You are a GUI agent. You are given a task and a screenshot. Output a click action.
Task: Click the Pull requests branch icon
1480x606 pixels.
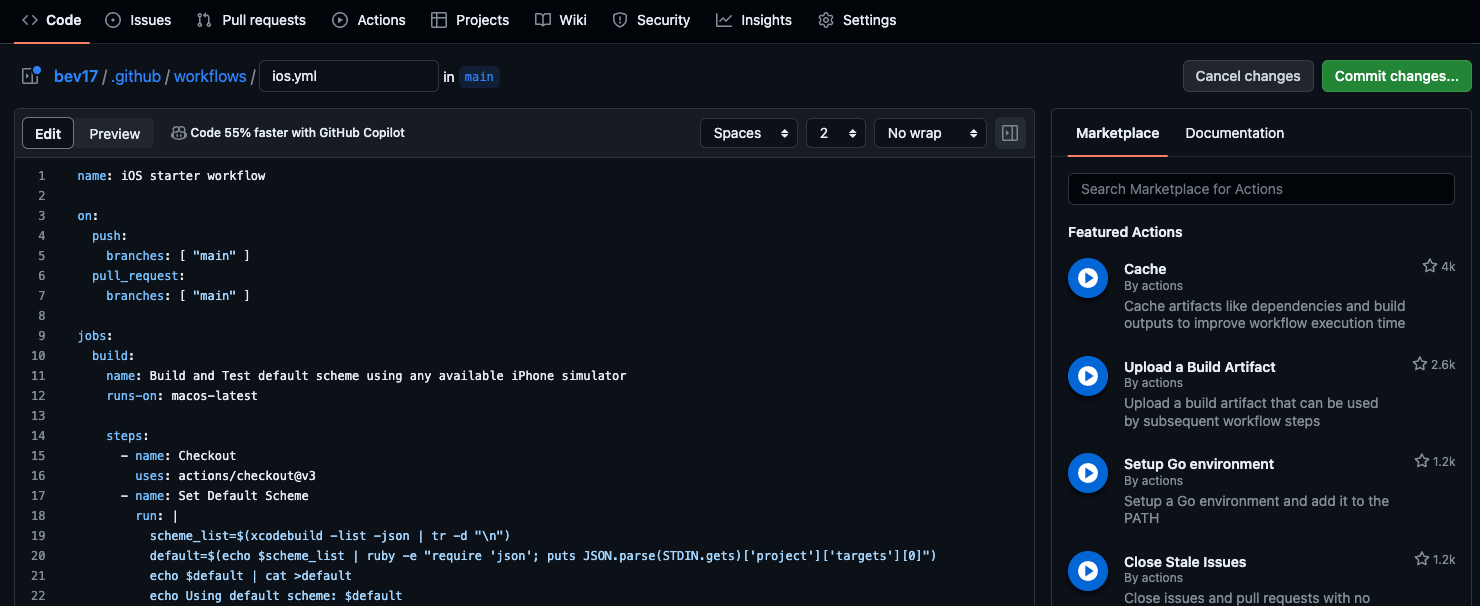(x=204, y=20)
